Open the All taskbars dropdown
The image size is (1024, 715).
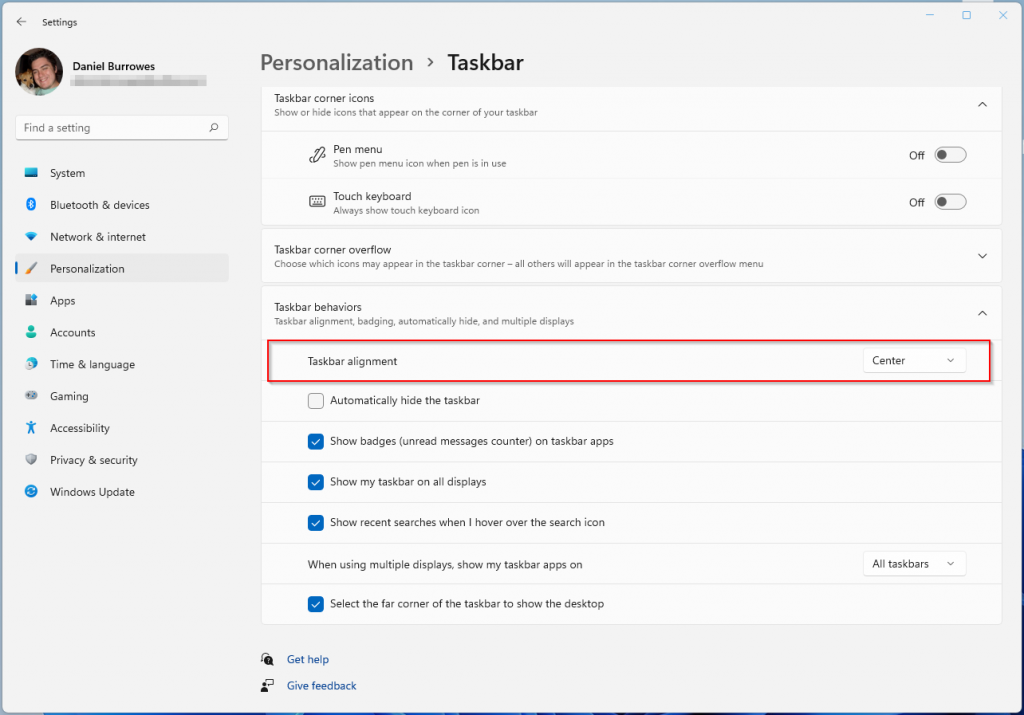click(914, 564)
